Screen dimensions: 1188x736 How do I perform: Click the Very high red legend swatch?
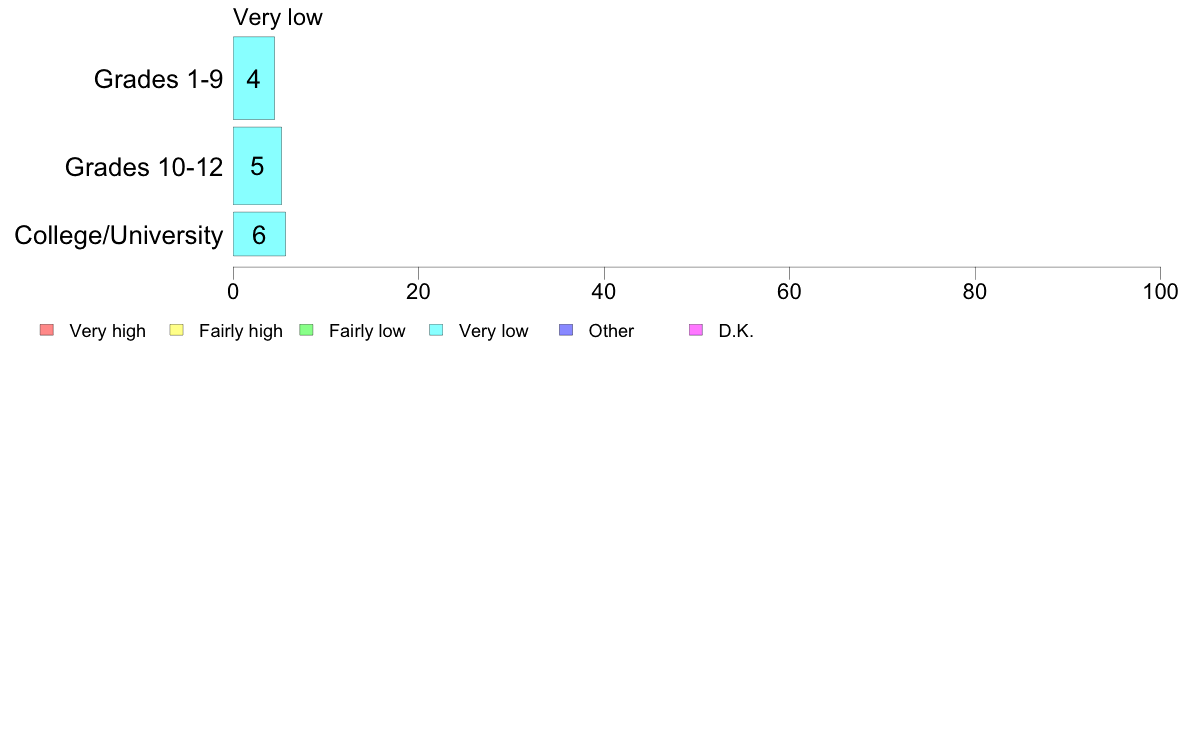pyautogui.click(x=47, y=330)
